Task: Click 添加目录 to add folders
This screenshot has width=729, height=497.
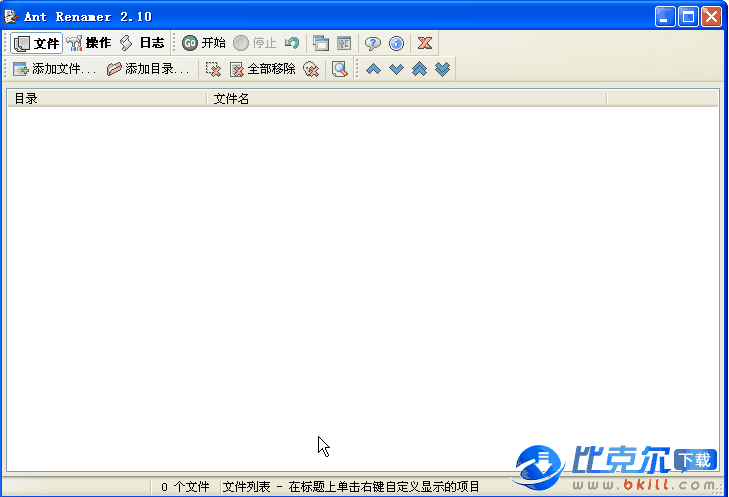Action: 148,69
